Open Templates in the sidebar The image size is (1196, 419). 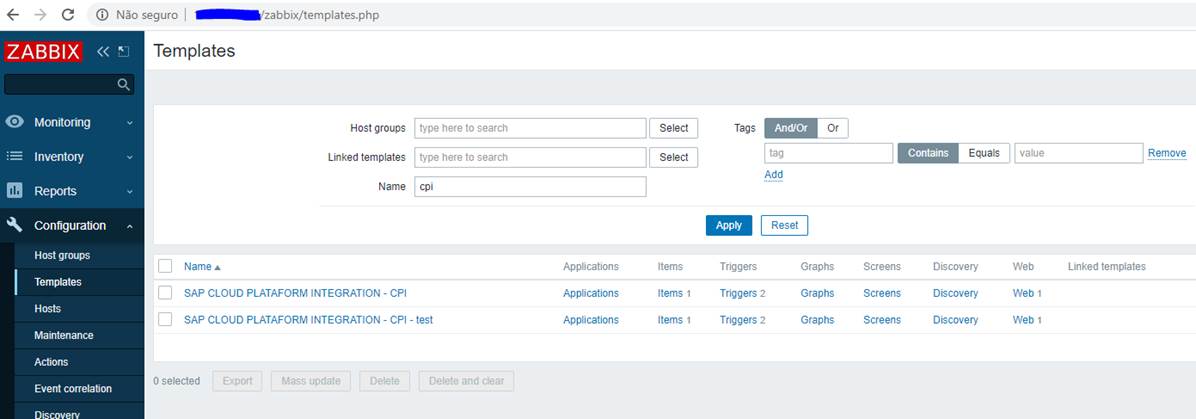57,282
